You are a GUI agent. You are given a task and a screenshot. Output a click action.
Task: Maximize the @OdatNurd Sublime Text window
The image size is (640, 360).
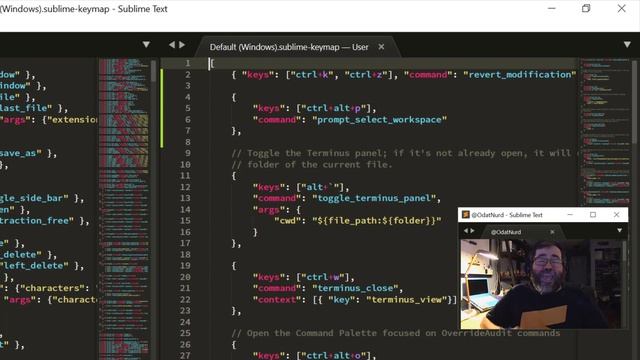(x=593, y=214)
